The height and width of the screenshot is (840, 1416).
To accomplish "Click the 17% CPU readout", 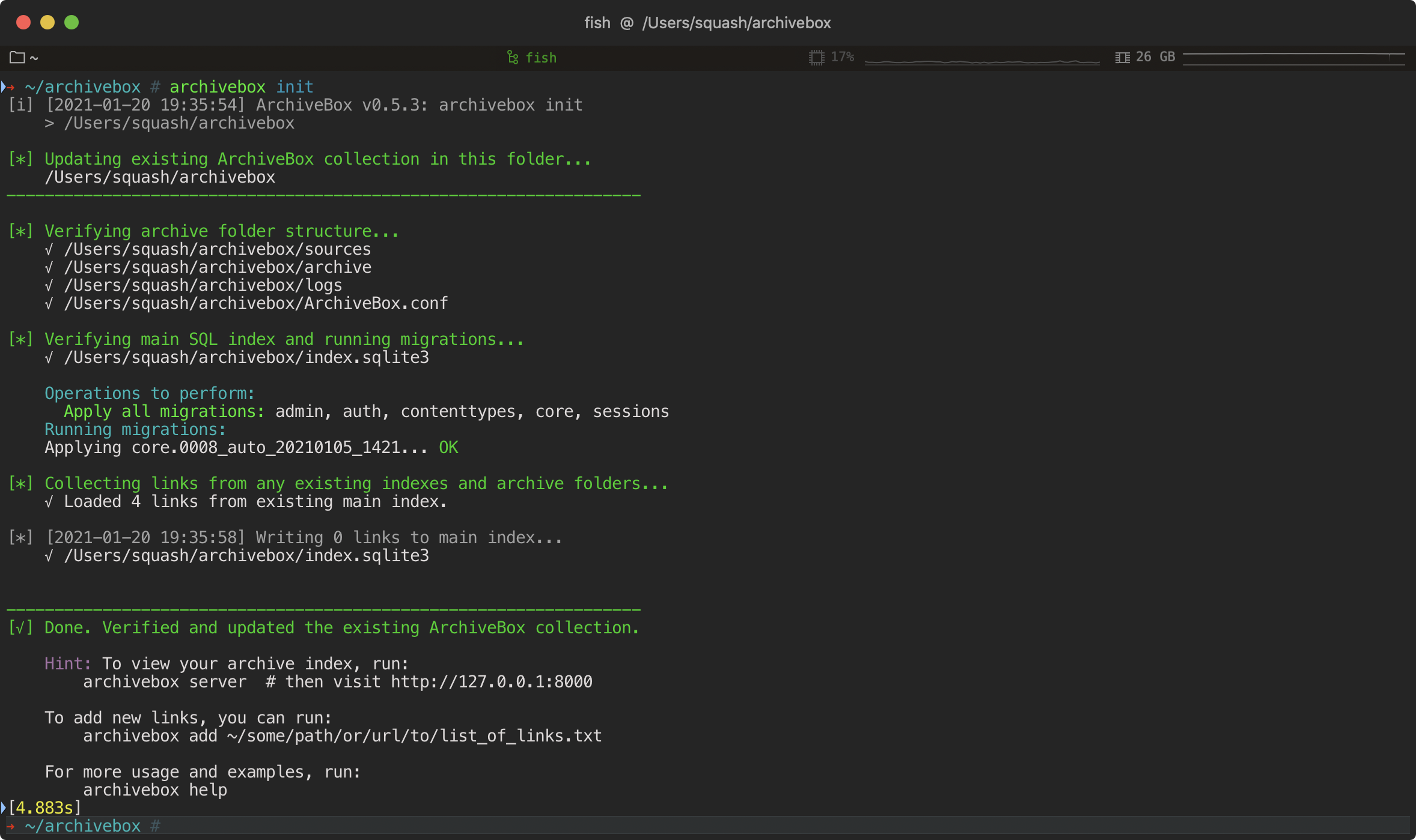I will [x=842, y=57].
